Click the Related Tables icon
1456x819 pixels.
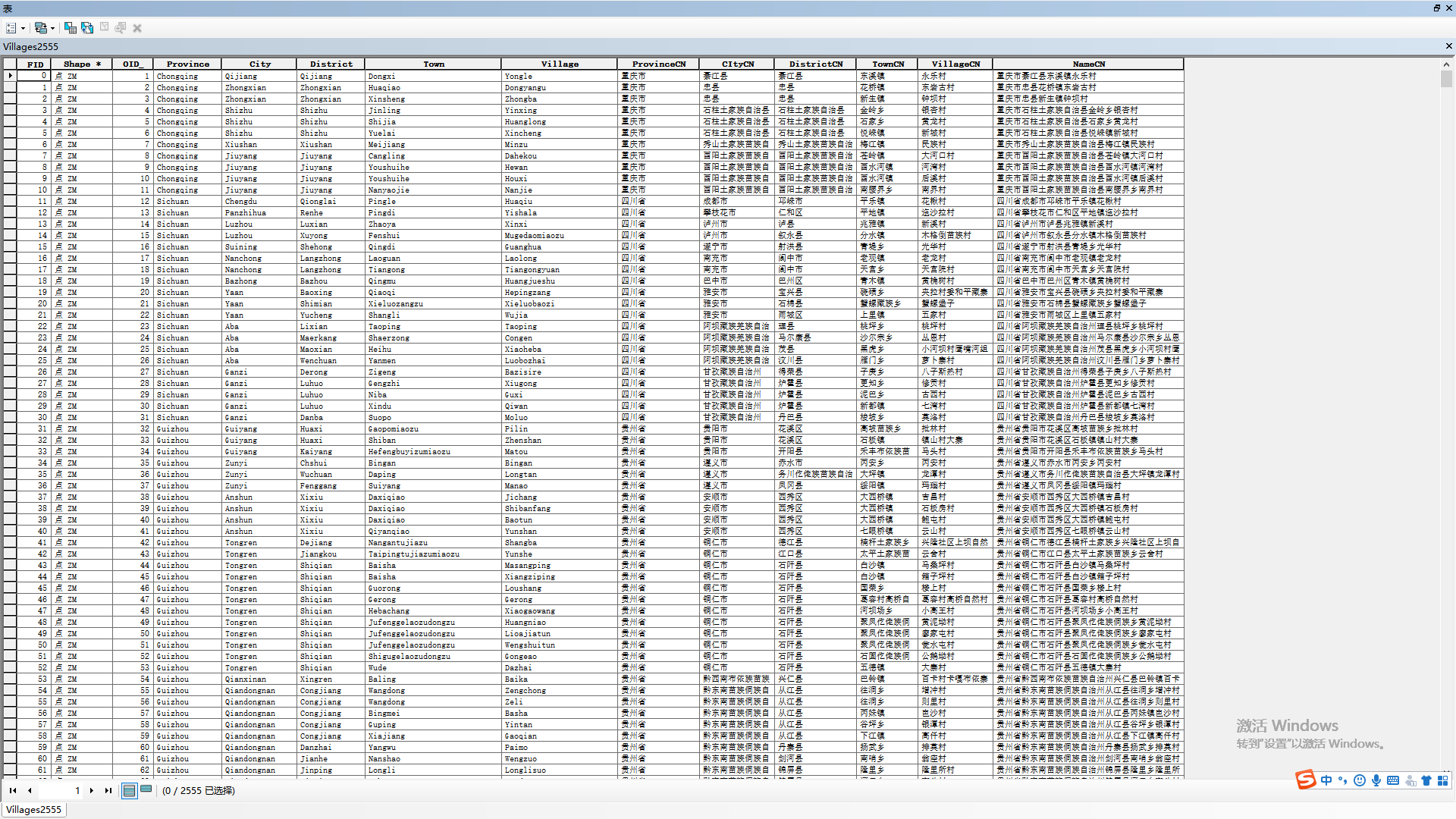[x=41, y=28]
